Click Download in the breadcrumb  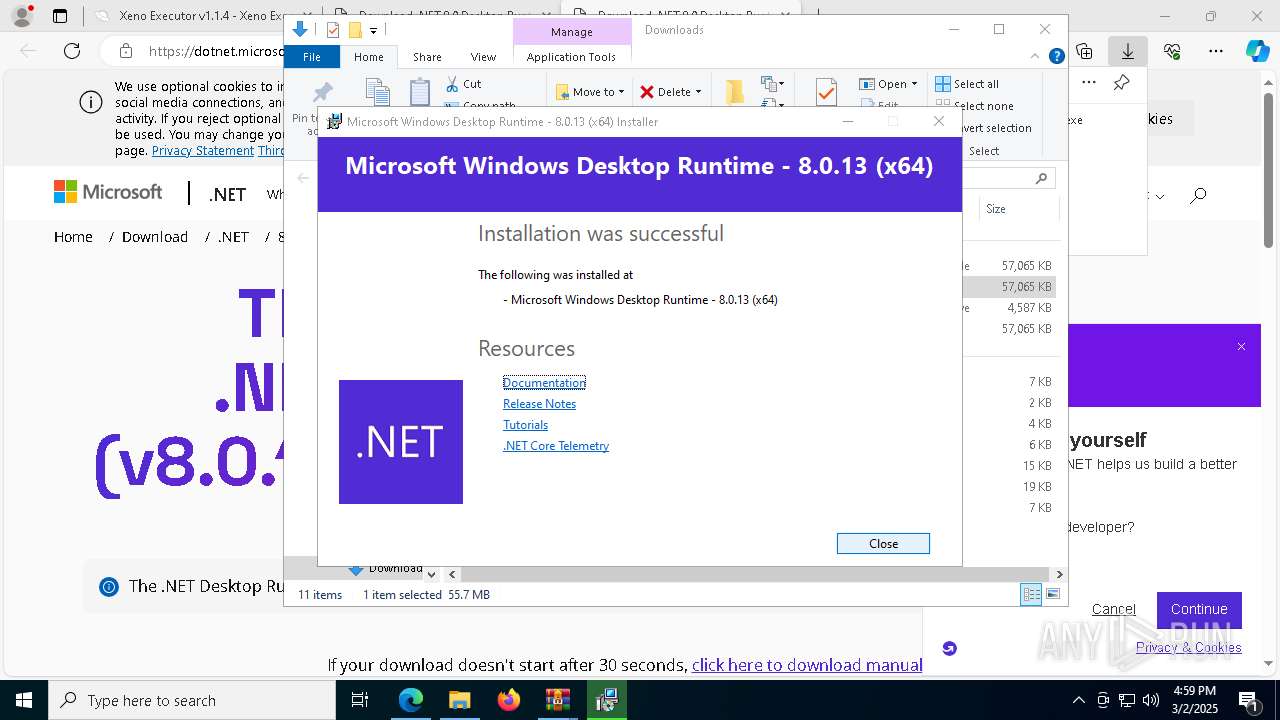(x=155, y=237)
